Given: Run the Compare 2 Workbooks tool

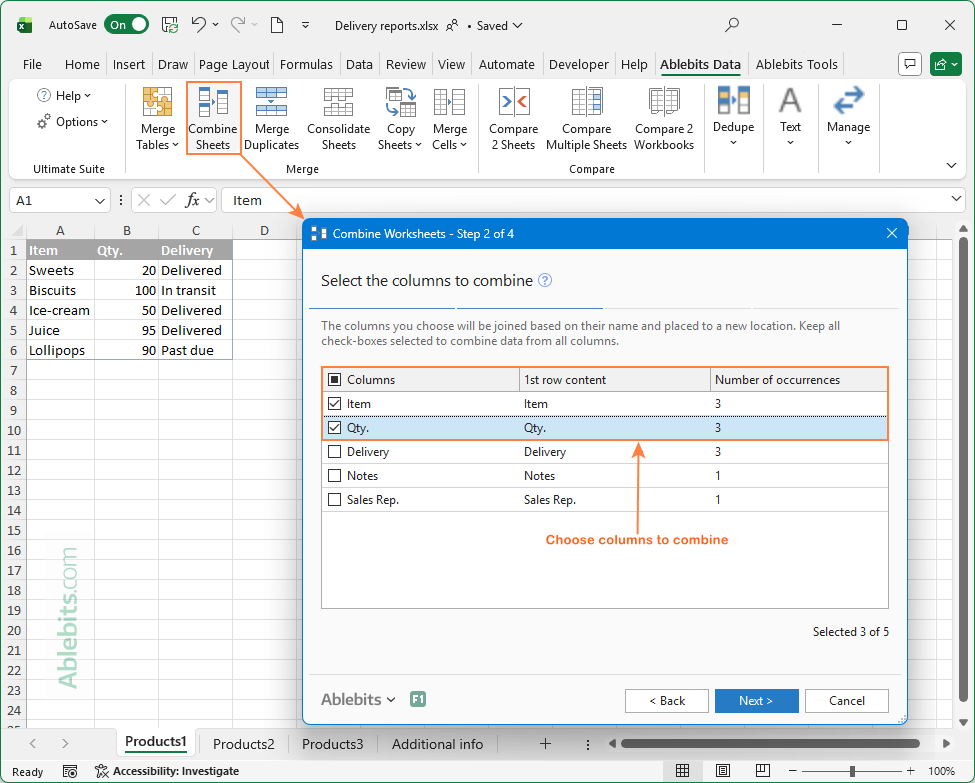Looking at the screenshot, I should coord(663,118).
